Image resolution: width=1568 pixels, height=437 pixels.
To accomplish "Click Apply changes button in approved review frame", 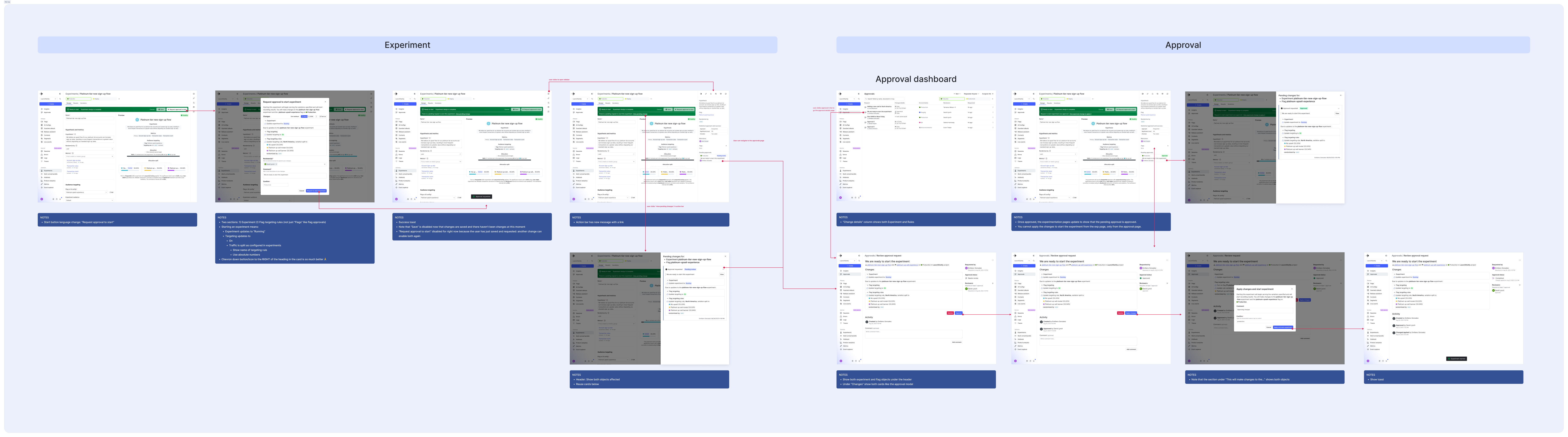I will tap(1131, 313).
